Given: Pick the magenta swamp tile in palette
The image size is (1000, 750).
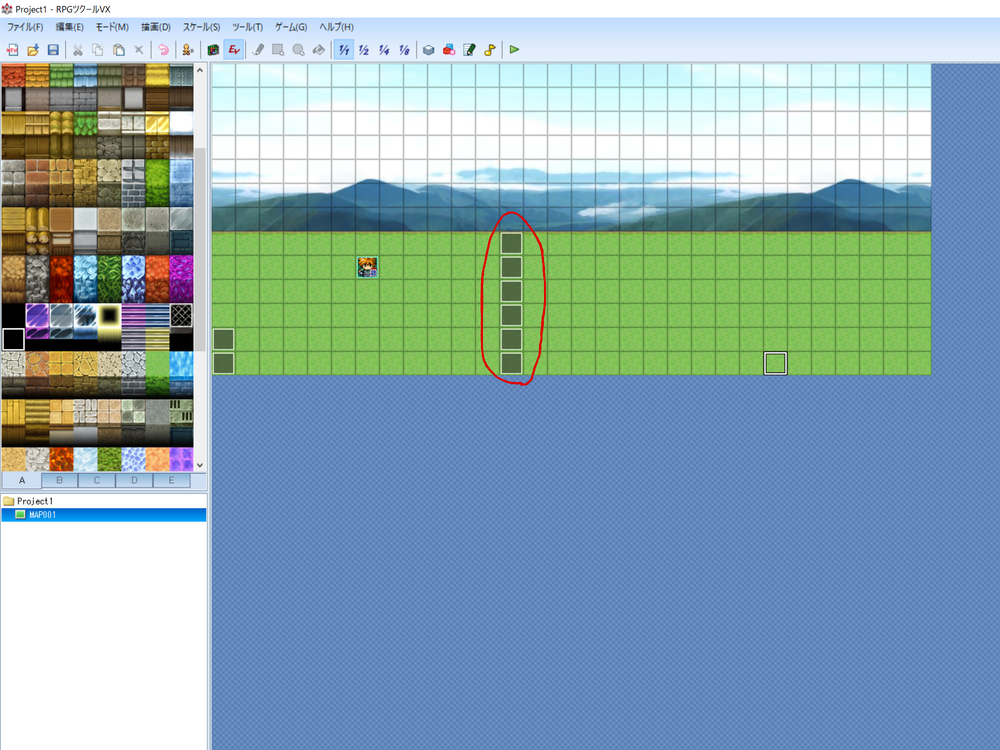Looking at the screenshot, I should (181, 279).
